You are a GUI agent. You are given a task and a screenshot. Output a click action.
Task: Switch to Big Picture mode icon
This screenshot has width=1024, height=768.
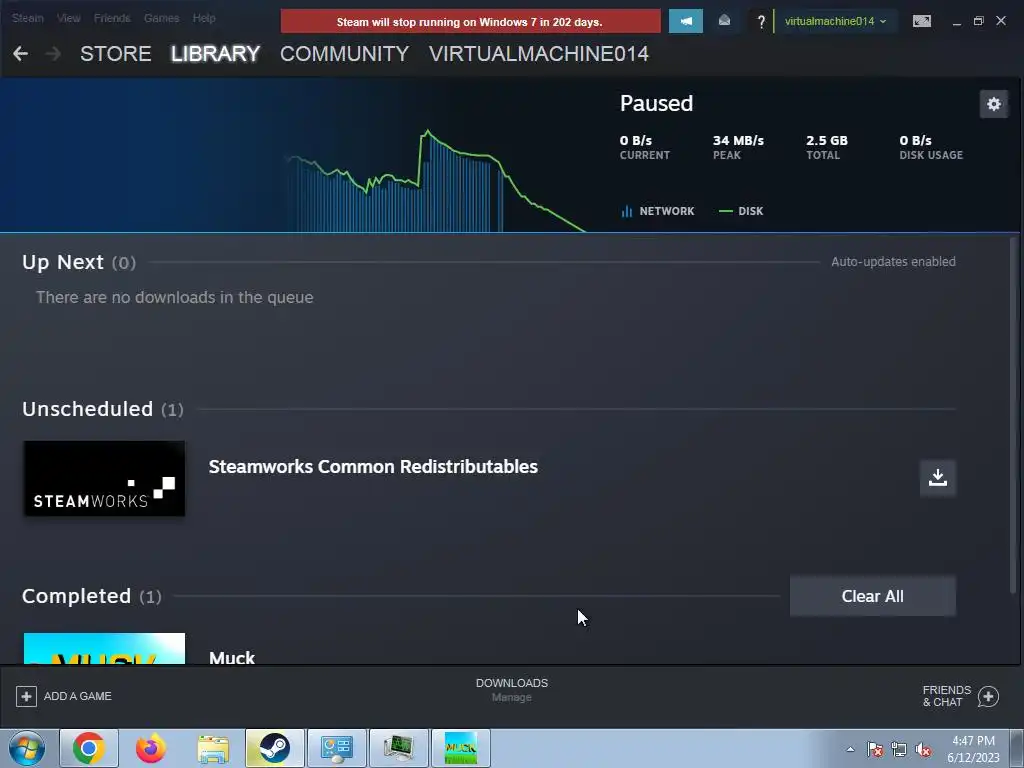[x=921, y=22]
